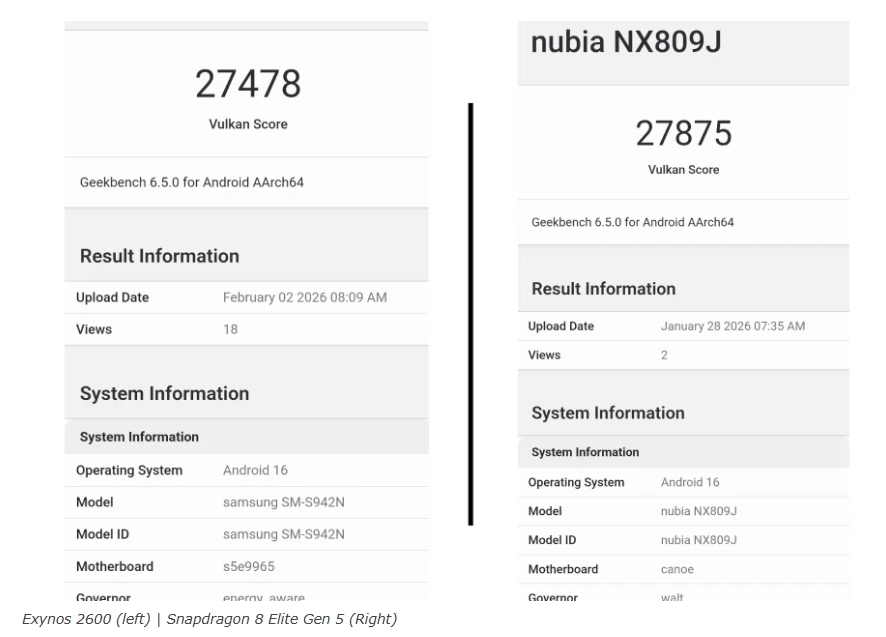Select the nubia NX809J Model ID value
This screenshot has width=886, height=637.
(x=698, y=540)
